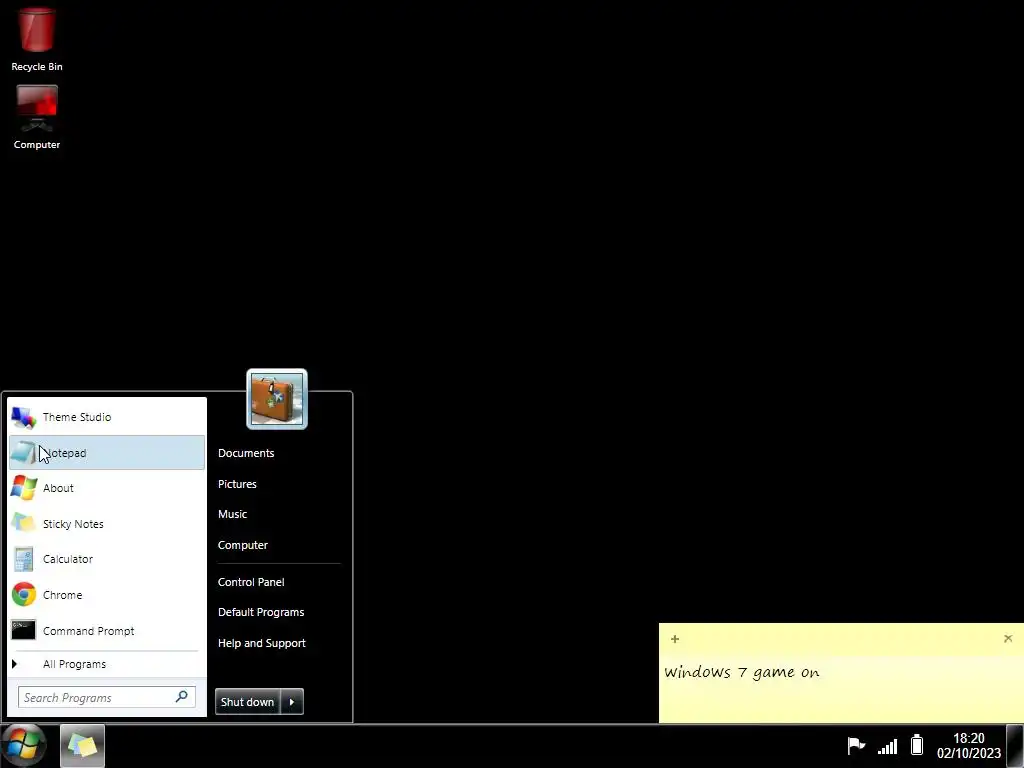Viewport: 1024px width, 768px height.
Task: Click the Sticky Notes icon in Start menu
Action: coord(24,524)
